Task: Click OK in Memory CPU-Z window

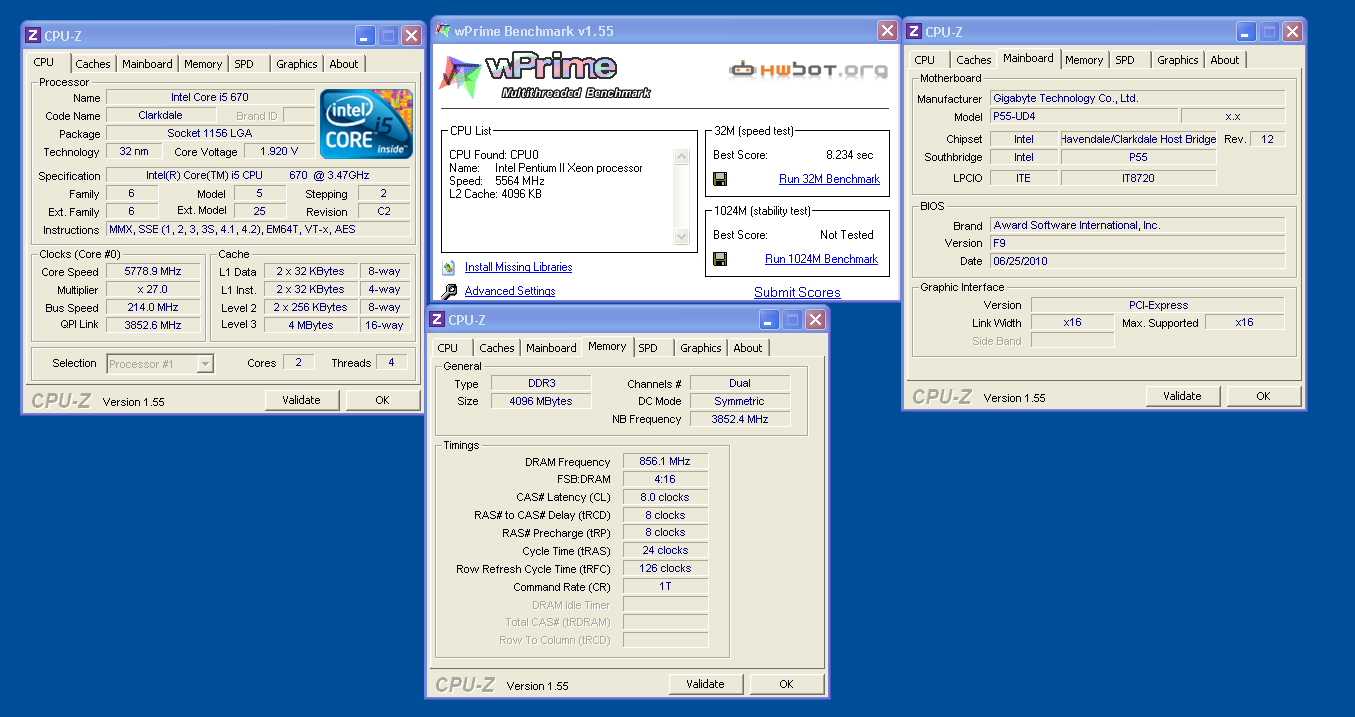Action: pyautogui.click(x=786, y=684)
